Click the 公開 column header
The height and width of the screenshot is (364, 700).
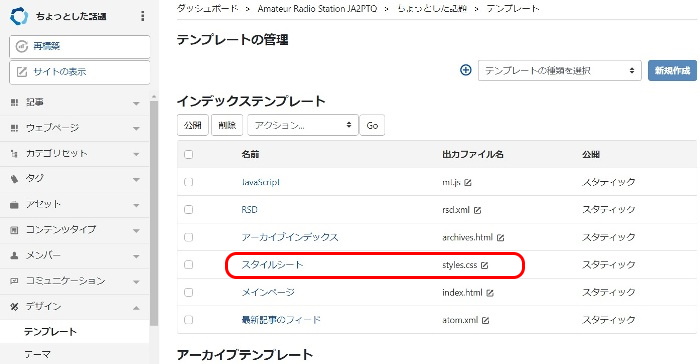pos(591,155)
